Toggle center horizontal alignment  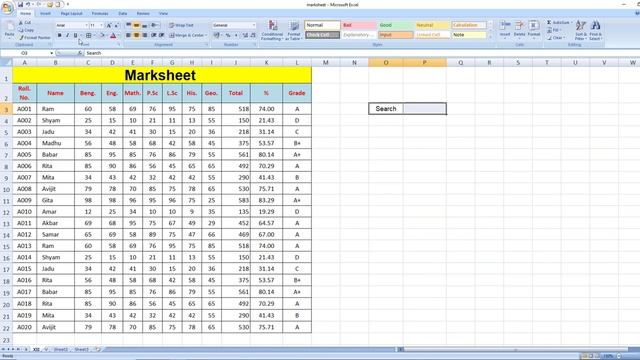point(136,36)
